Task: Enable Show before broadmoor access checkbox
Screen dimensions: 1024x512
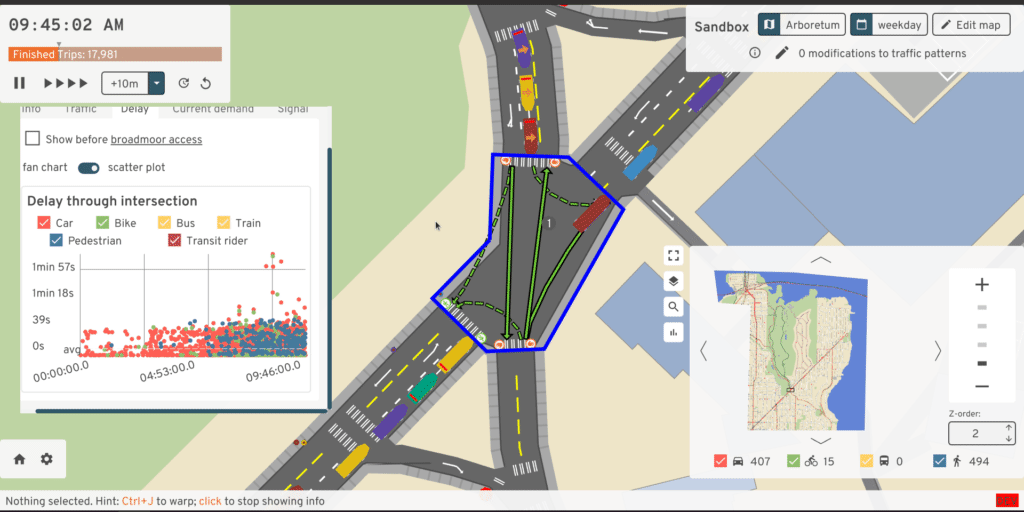Action: pyautogui.click(x=33, y=139)
